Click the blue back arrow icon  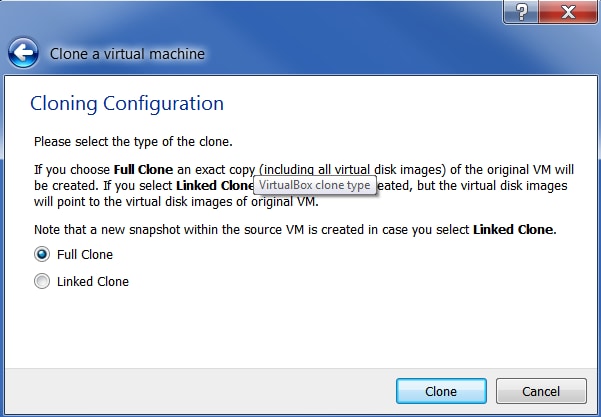click(23, 53)
